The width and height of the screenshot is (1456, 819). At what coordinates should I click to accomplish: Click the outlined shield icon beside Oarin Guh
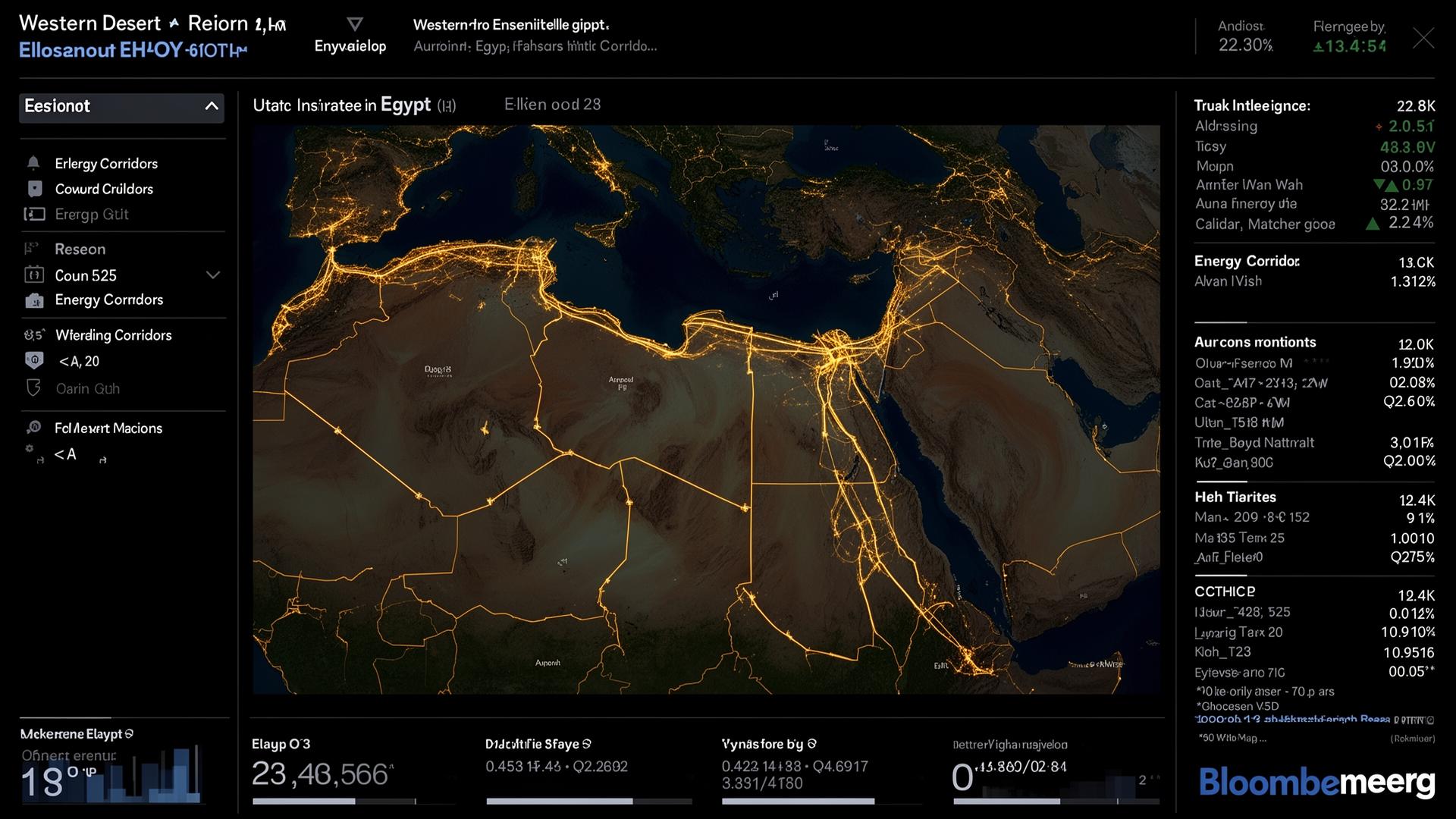click(x=33, y=388)
